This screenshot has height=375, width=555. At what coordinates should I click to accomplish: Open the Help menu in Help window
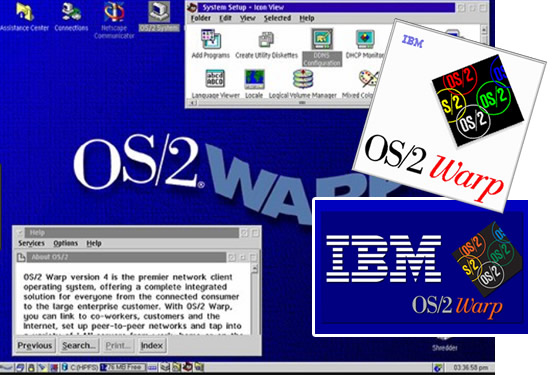94,243
